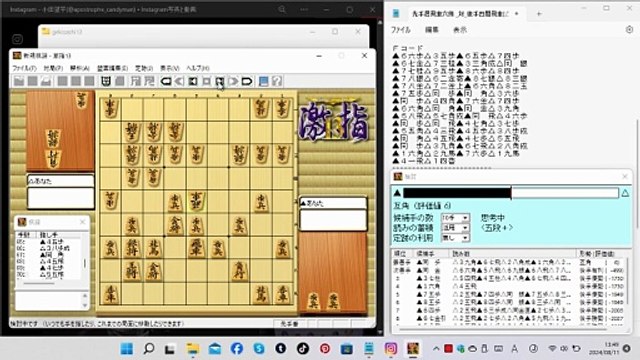Open the 表示(V) menu in Gekisashi

pos(169,68)
